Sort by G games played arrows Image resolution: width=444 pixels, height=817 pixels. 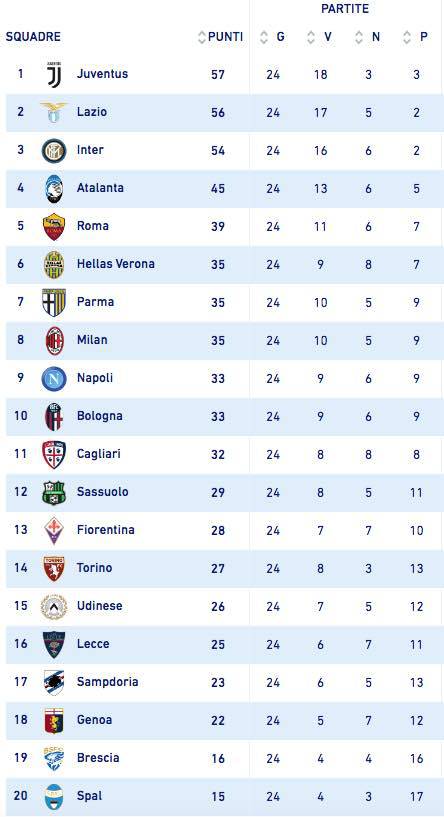264,37
